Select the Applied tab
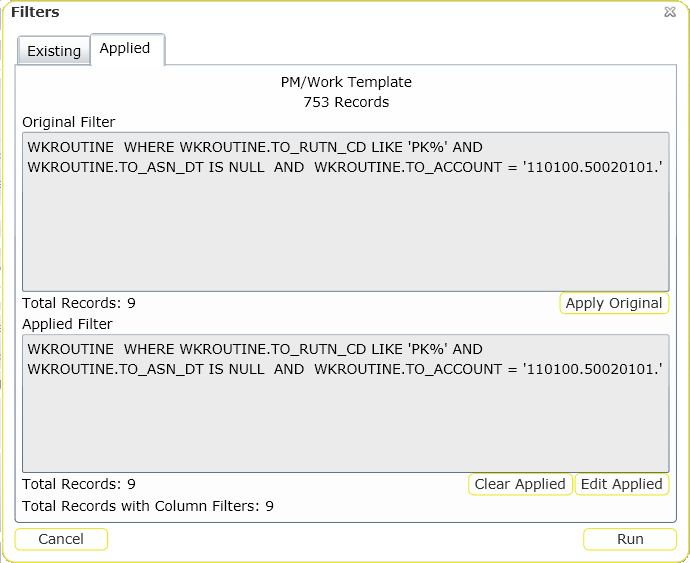The height and width of the screenshot is (563, 690). point(126,49)
